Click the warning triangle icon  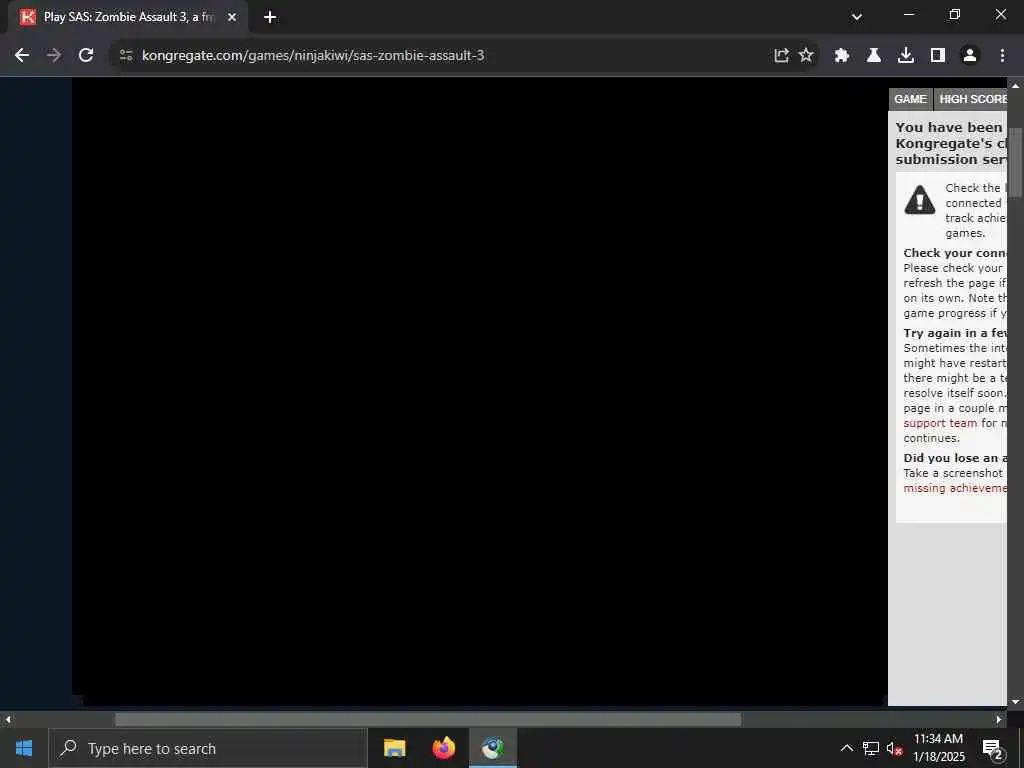920,200
